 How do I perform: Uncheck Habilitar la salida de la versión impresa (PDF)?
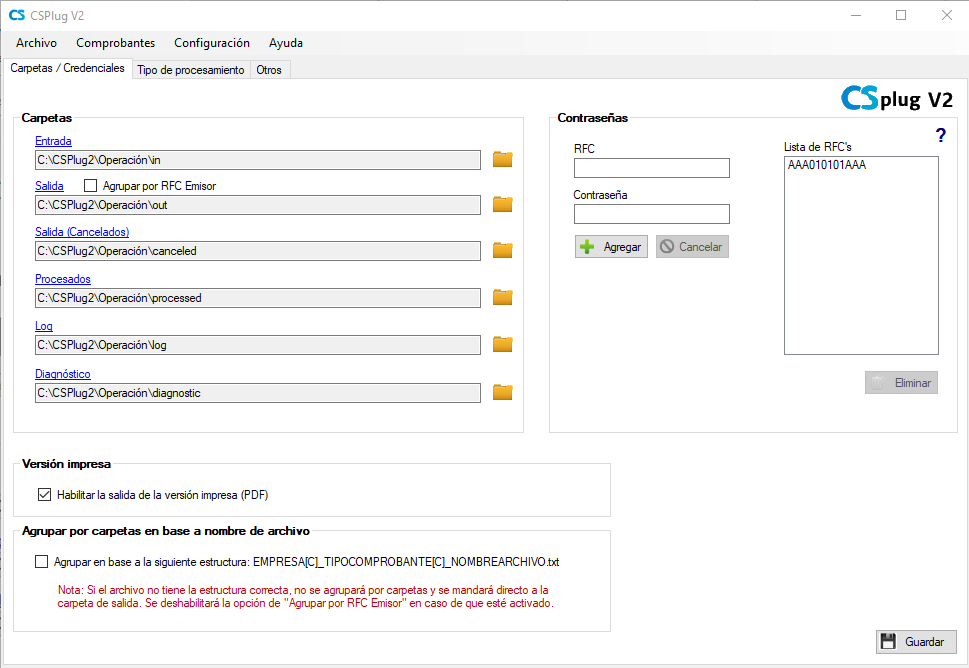pyautogui.click(x=44, y=494)
